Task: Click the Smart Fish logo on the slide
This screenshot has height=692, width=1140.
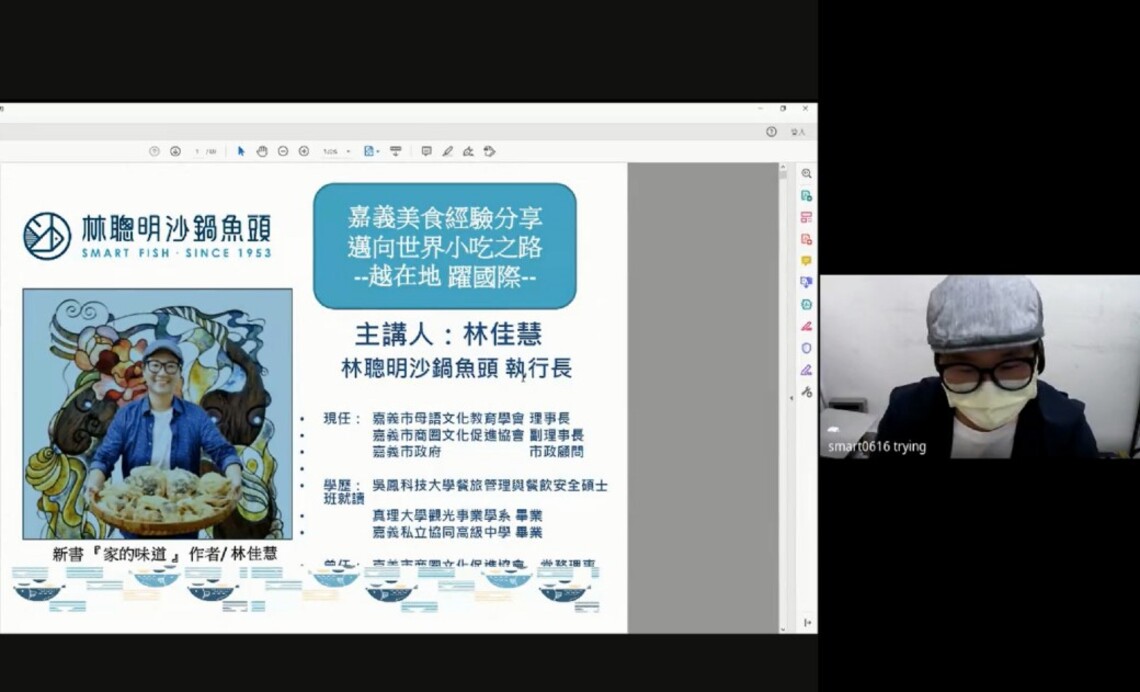Action: 148,236
